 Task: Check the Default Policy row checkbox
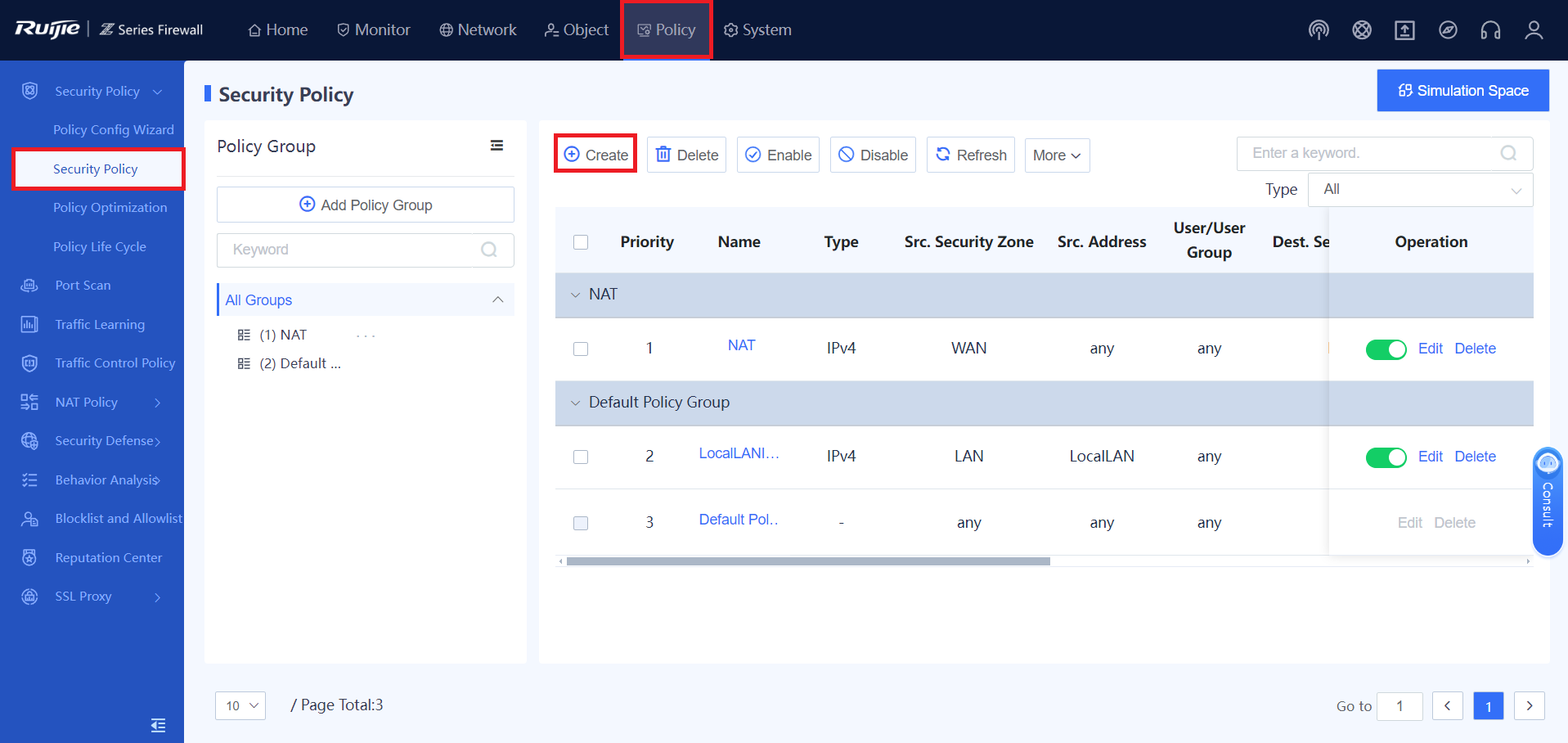pyautogui.click(x=581, y=523)
